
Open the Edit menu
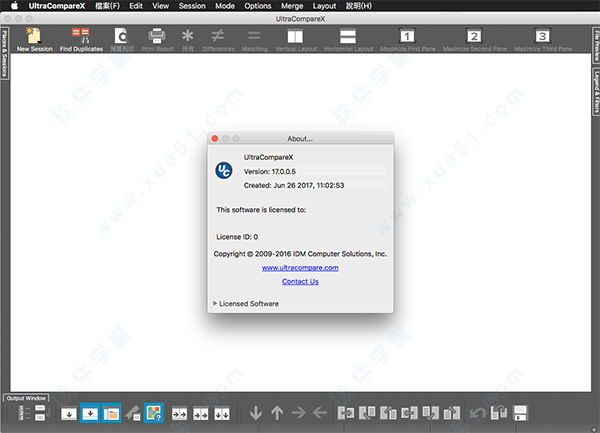tap(136, 6)
